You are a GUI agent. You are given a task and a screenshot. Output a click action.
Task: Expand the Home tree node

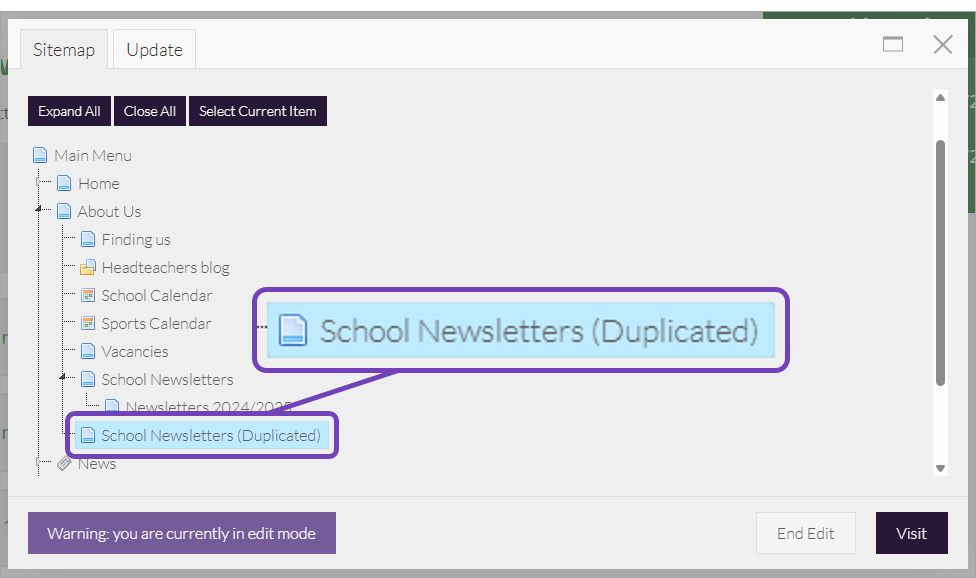[x=39, y=183]
